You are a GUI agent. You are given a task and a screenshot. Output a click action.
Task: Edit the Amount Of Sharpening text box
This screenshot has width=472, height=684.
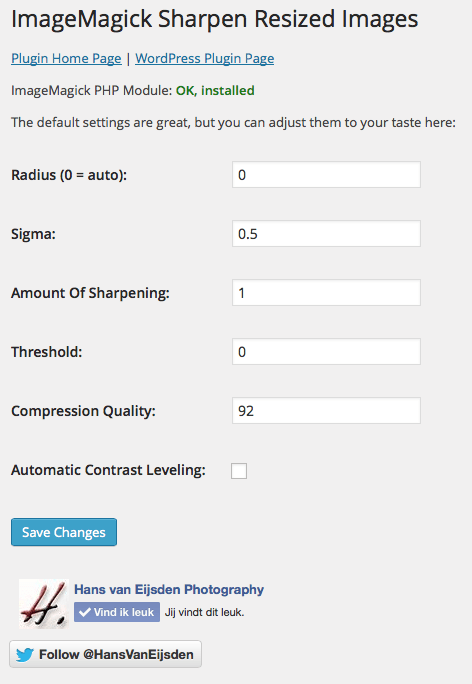point(326,292)
